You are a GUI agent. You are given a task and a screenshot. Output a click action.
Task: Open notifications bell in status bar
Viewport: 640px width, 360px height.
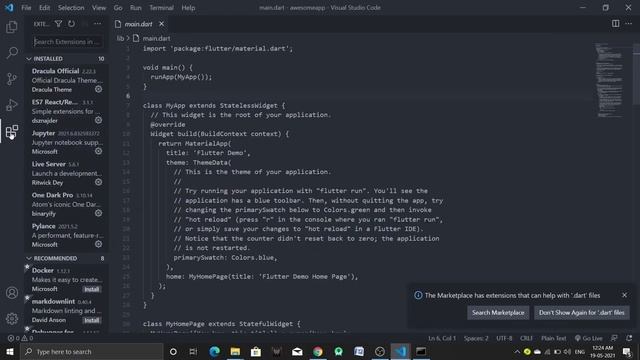click(x=629, y=338)
